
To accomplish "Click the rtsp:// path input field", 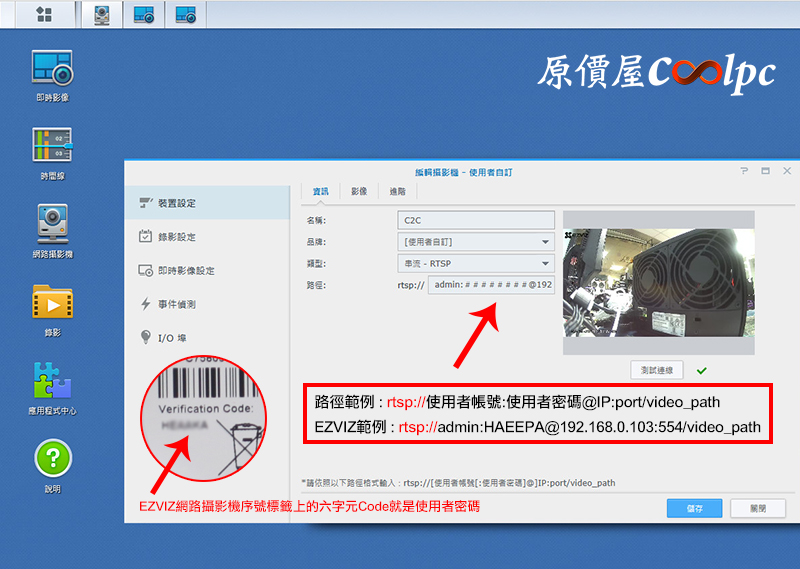I will (x=491, y=285).
